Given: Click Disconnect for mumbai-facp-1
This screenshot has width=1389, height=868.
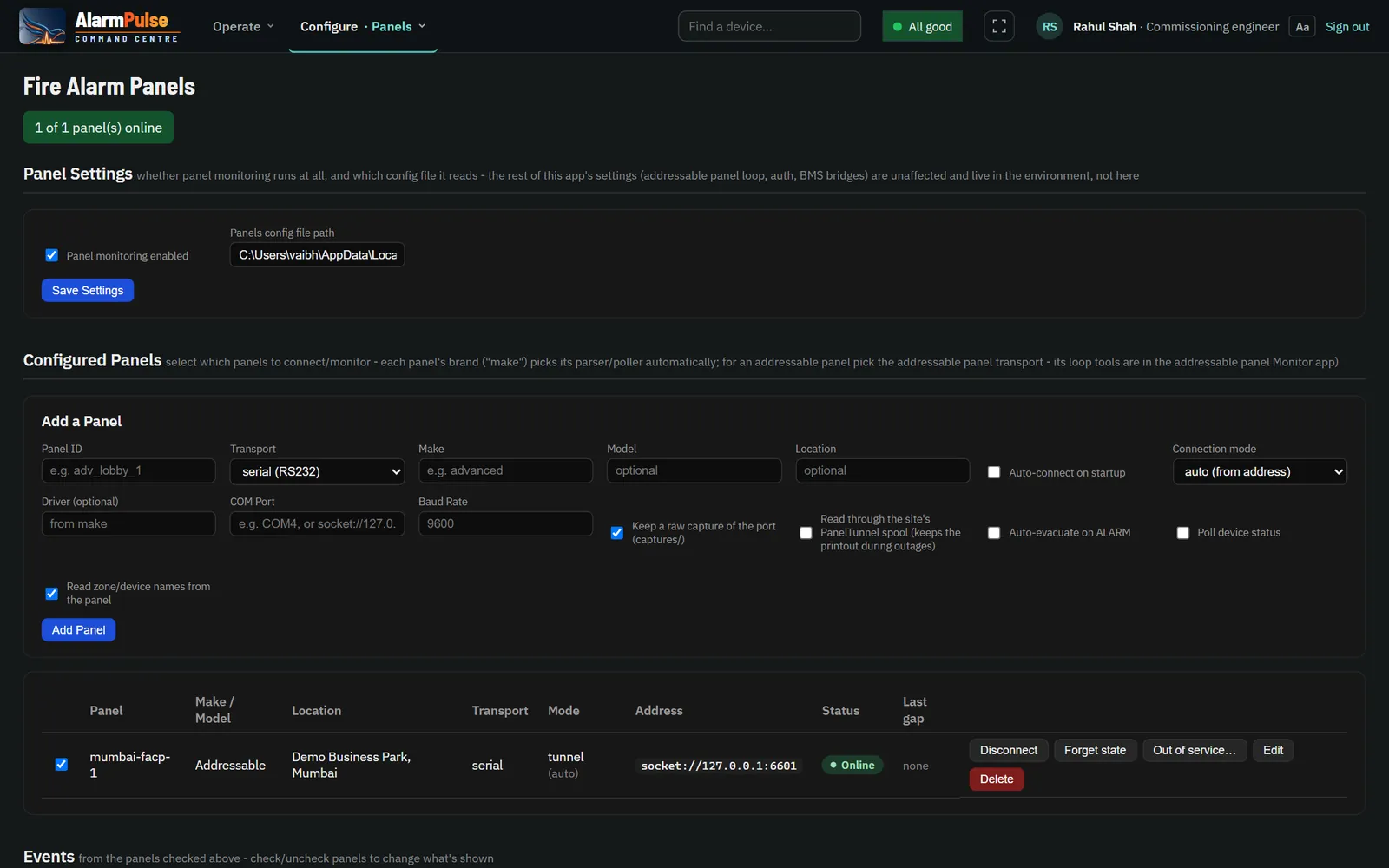Looking at the screenshot, I should [1009, 750].
